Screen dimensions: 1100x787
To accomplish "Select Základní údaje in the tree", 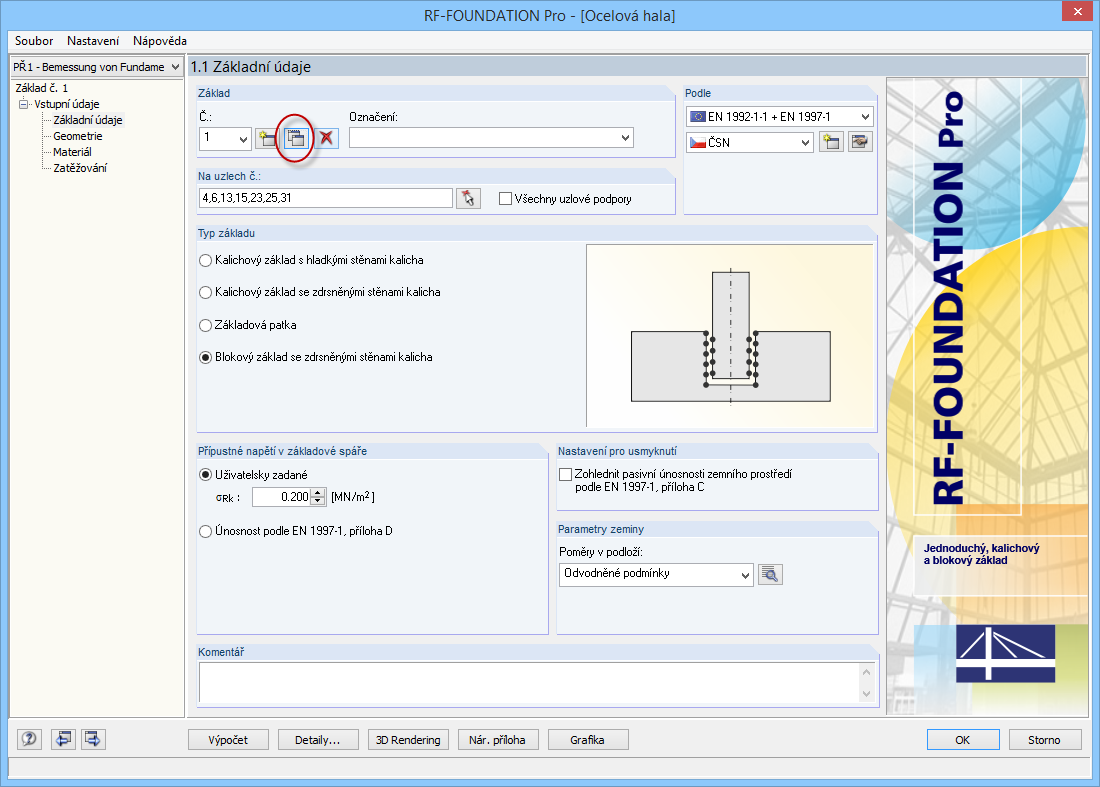I will point(88,120).
